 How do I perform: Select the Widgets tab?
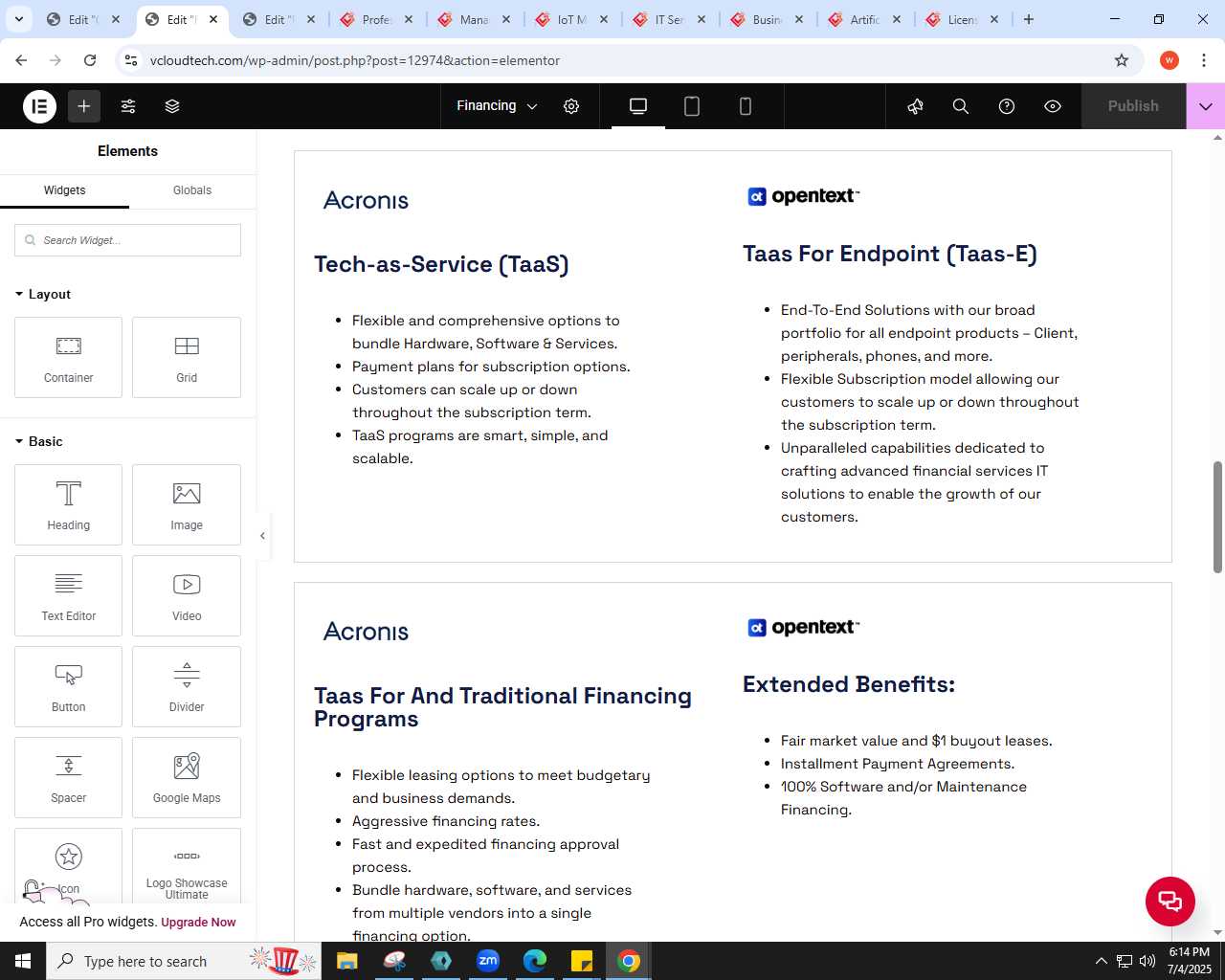coord(64,190)
